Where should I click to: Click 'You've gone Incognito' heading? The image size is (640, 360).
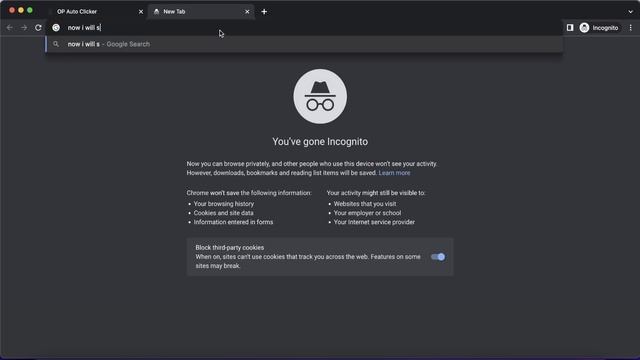(x=320, y=142)
